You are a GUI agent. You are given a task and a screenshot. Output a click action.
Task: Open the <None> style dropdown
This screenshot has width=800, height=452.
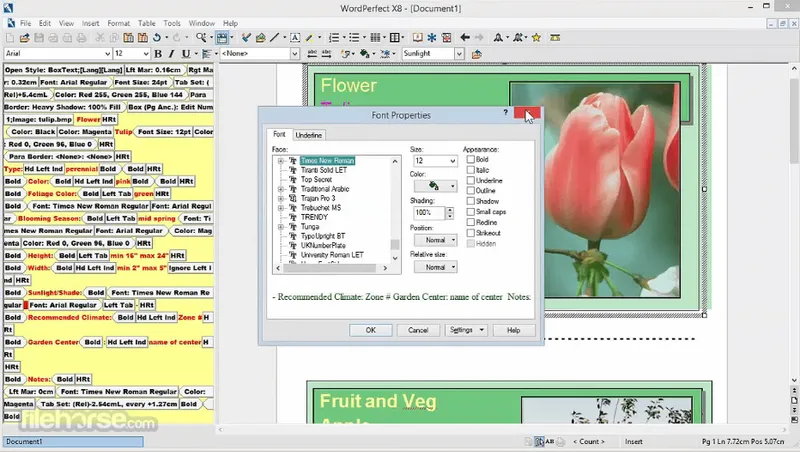pyautogui.click(x=294, y=54)
